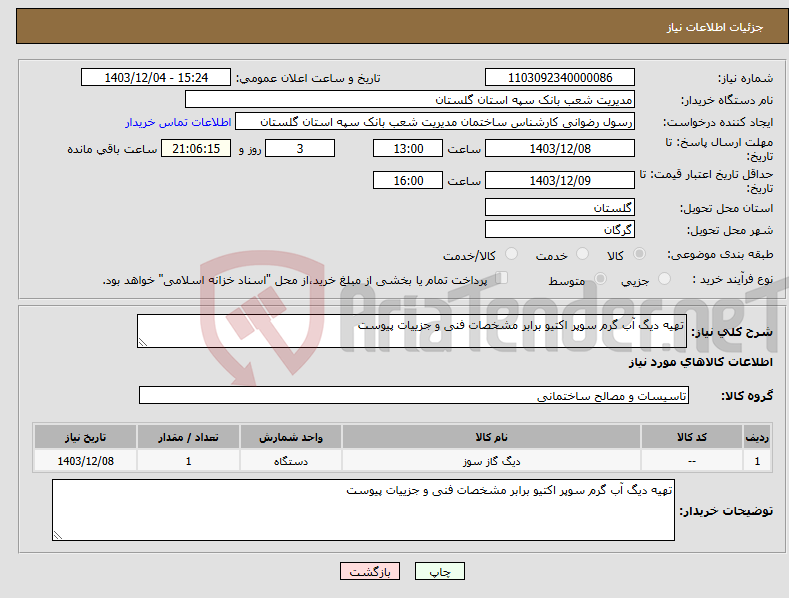
Task: Click the price validity date 1403/12/09 field
Action: point(560,180)
